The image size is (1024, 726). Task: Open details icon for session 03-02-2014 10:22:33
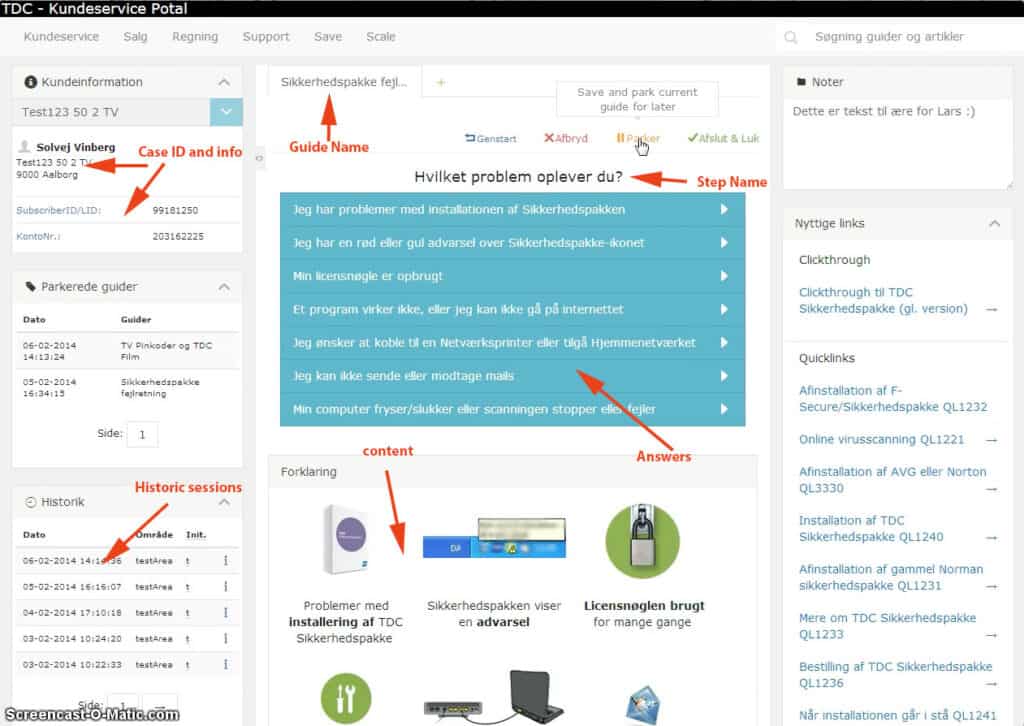pos(226,665)
